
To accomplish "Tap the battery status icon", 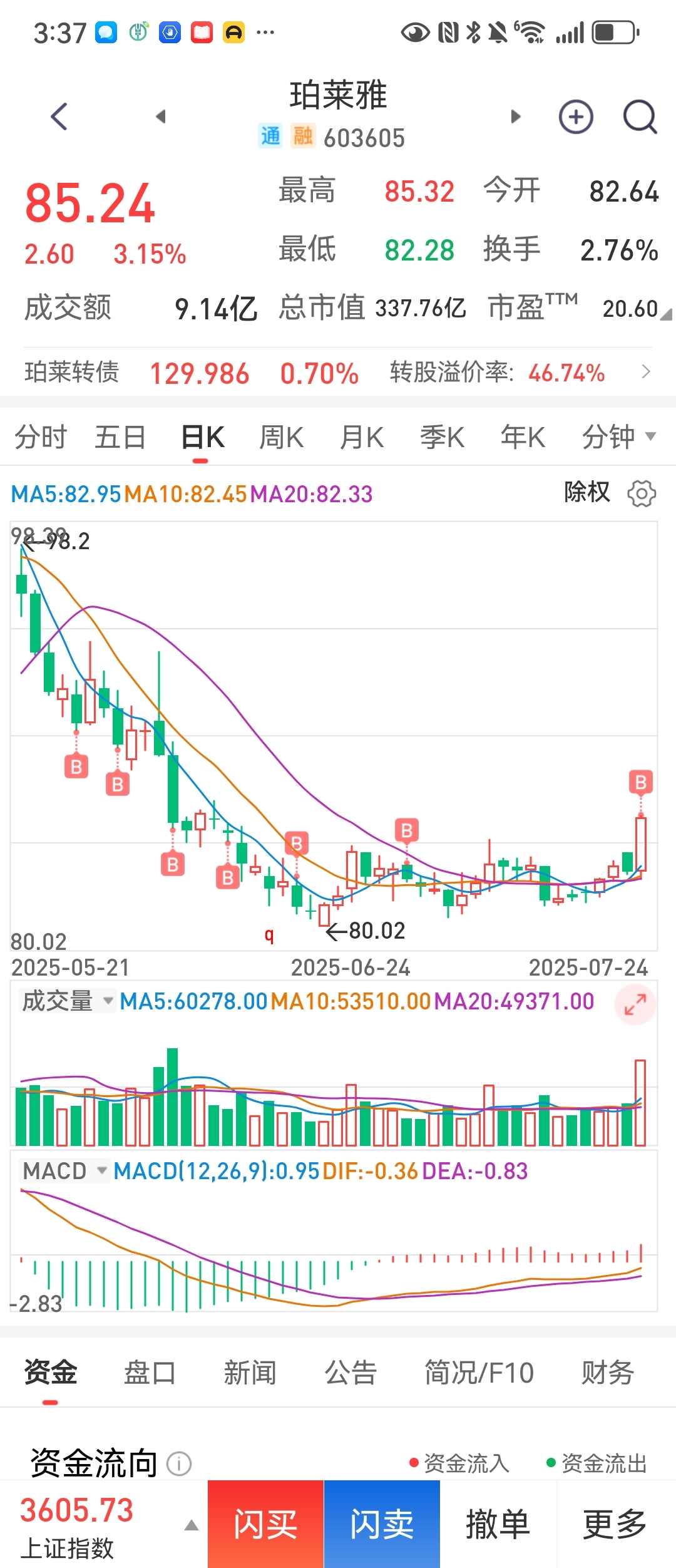I will pyautogui.click(x=615, y=33).
